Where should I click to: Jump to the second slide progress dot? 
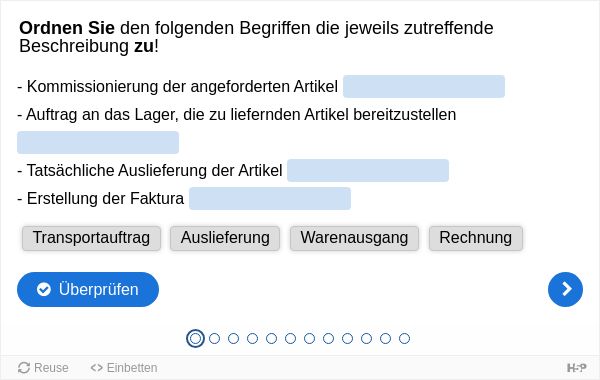pos(214,338)
